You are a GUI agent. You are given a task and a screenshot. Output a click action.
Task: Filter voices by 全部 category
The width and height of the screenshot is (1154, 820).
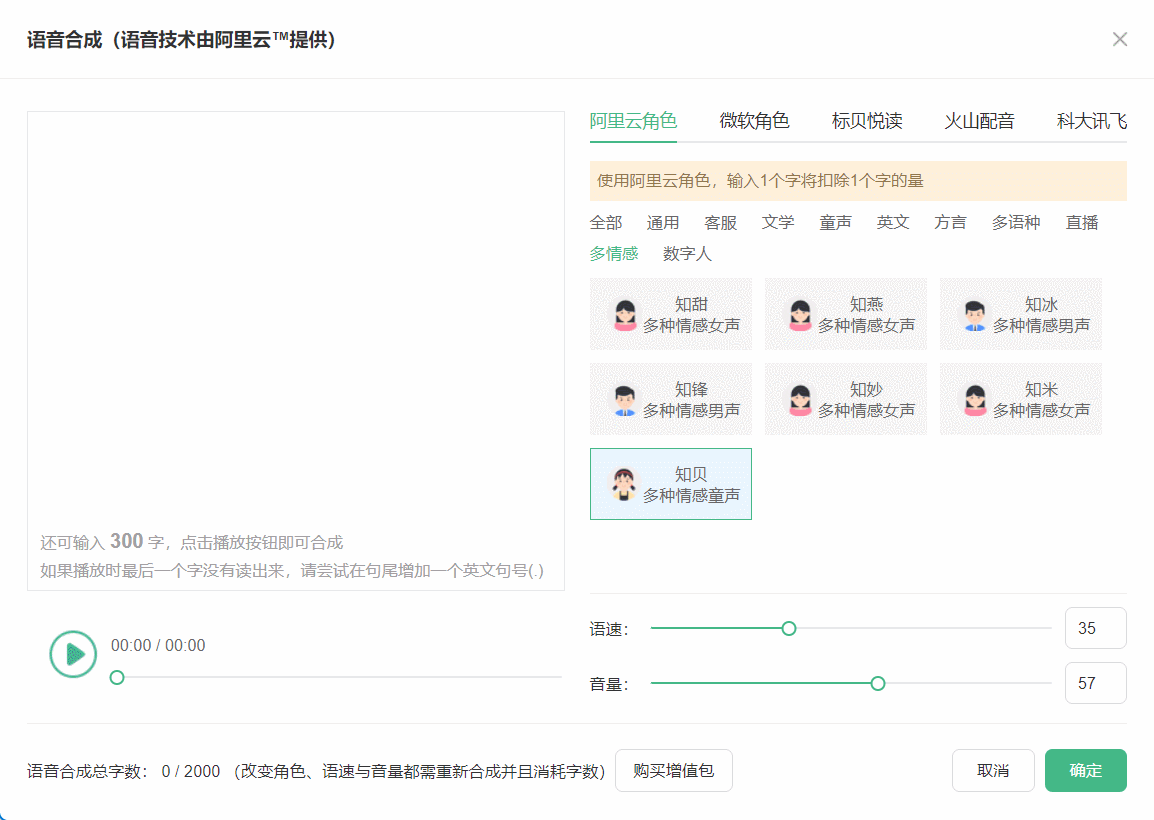pyautogui.click(x=606, y=222)
